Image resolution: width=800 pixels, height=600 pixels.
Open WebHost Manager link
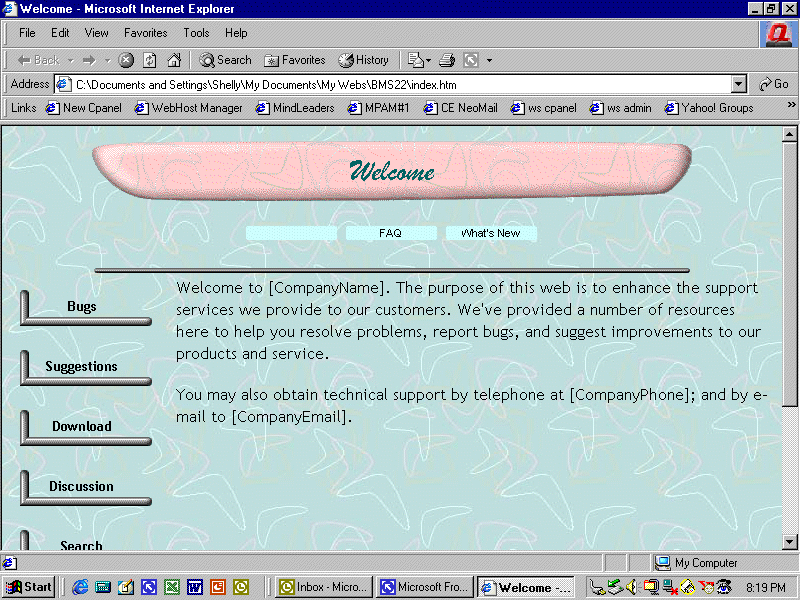coord(188,108)
